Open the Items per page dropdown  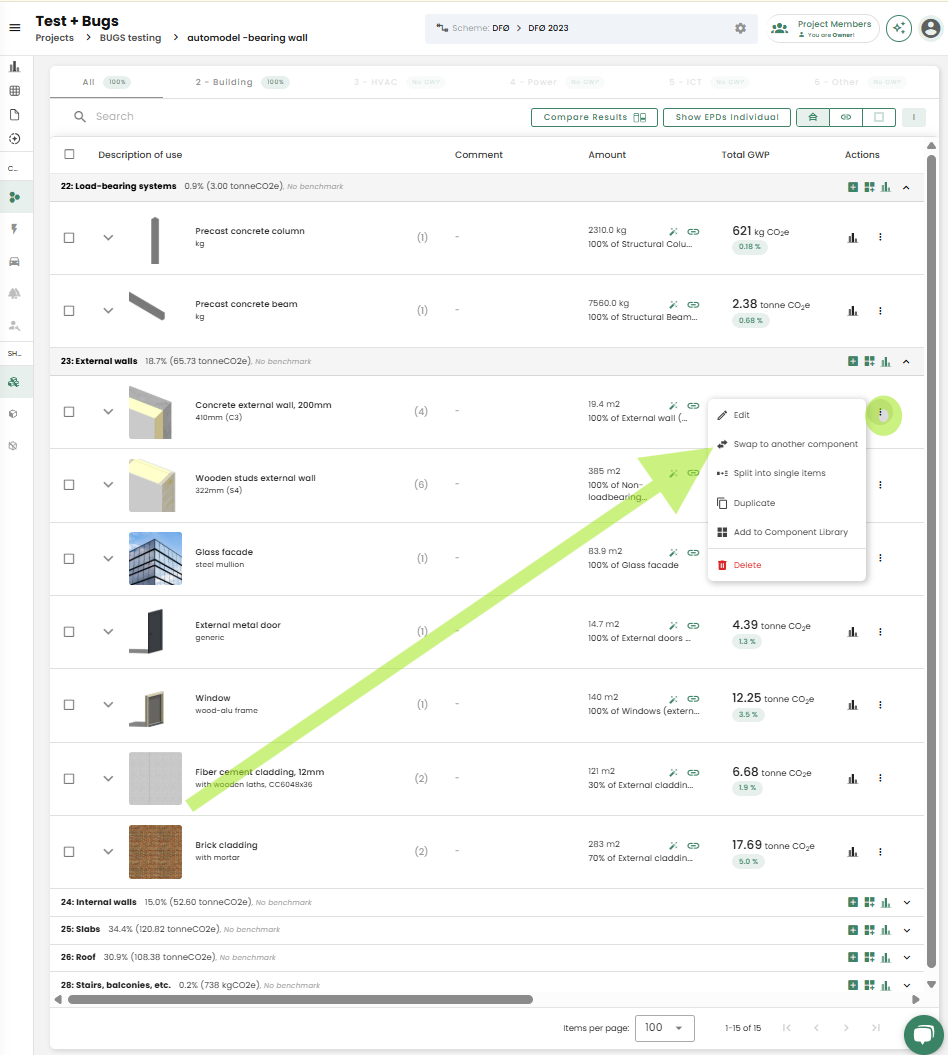[x=665, y=1027]
